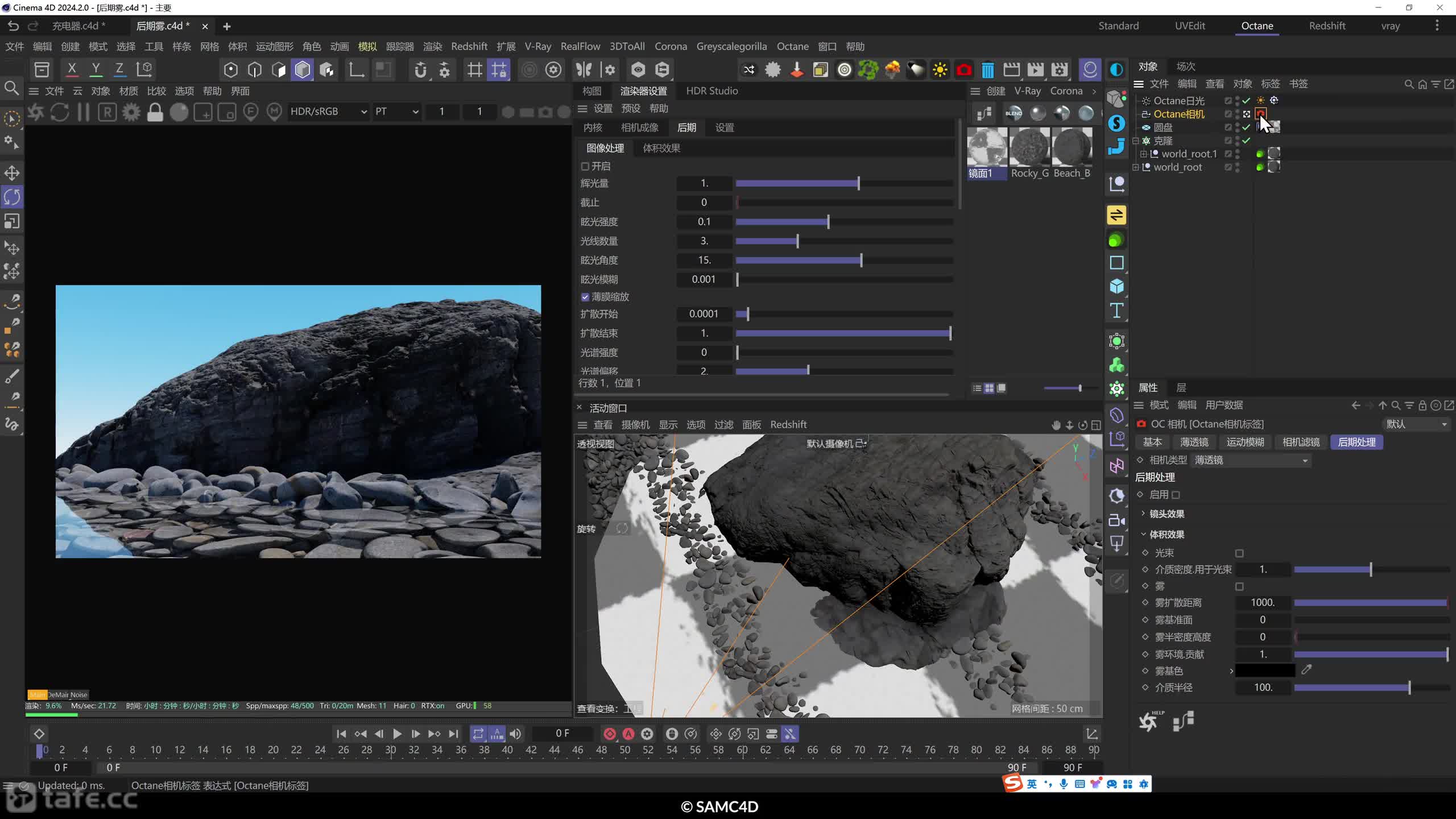Expand the 镜头效果 section
This screenshot has width=1456, height=819.
[1143, 514]
